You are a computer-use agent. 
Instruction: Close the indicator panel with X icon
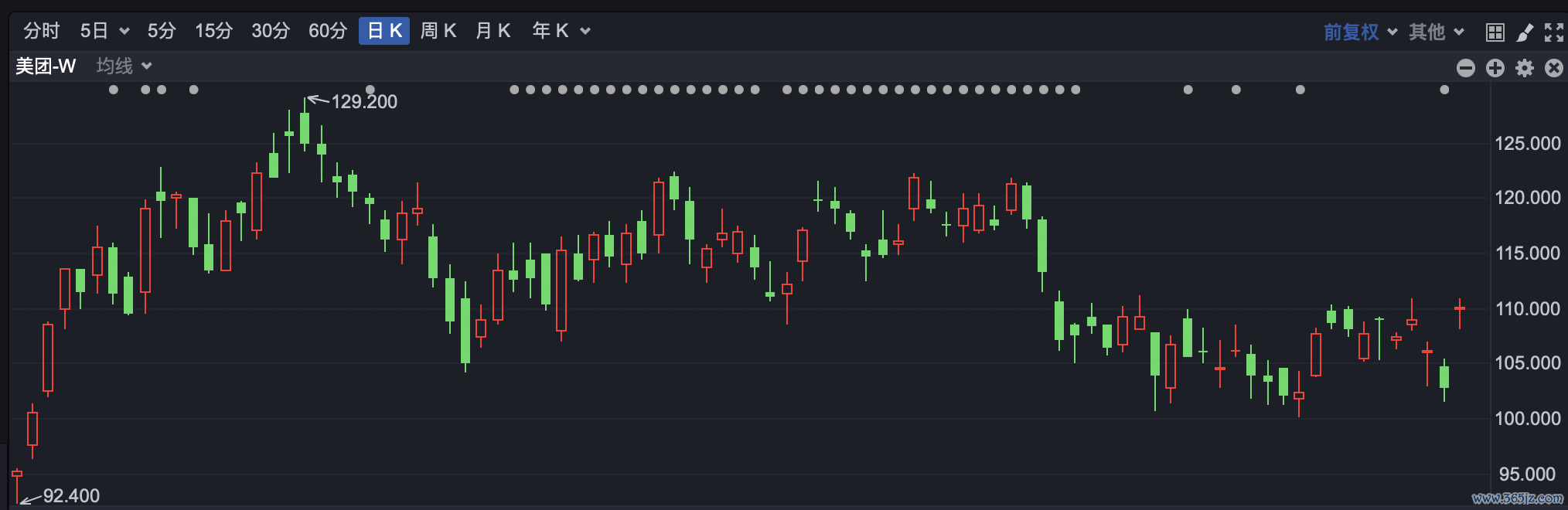(1554, 68)
